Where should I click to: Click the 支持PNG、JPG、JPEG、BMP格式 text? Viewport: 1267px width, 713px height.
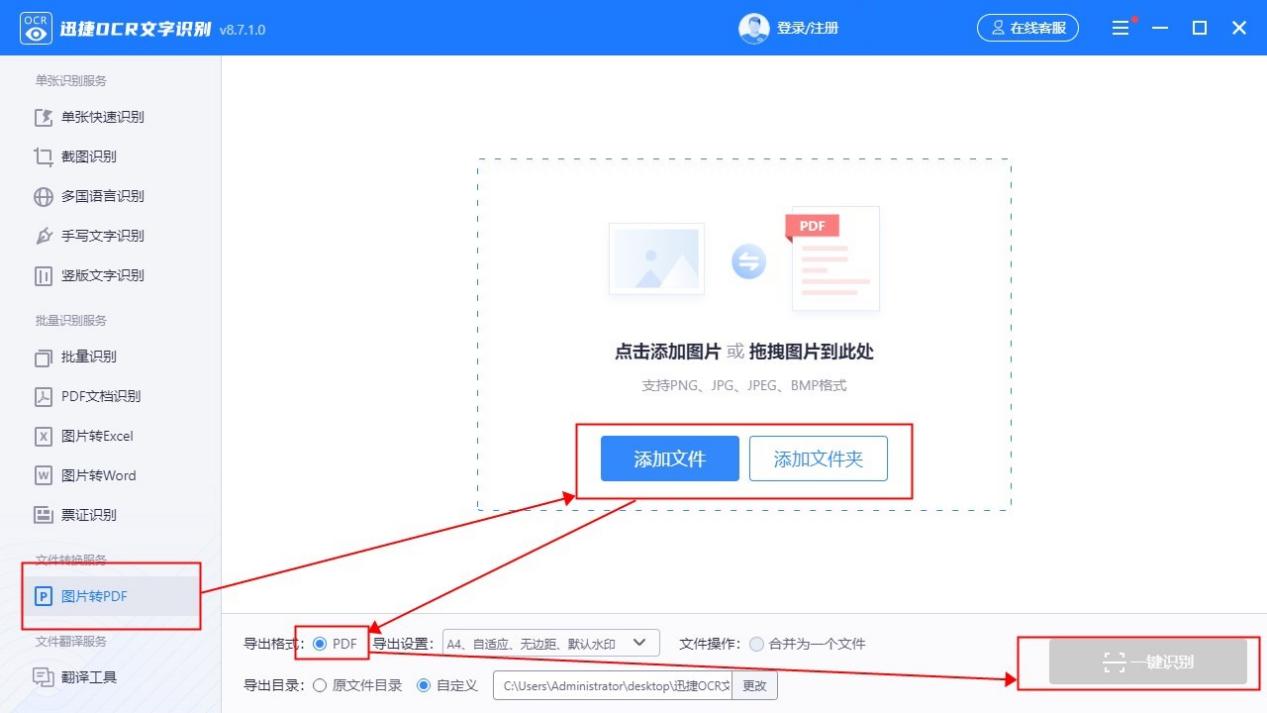[x=744, y=385]
